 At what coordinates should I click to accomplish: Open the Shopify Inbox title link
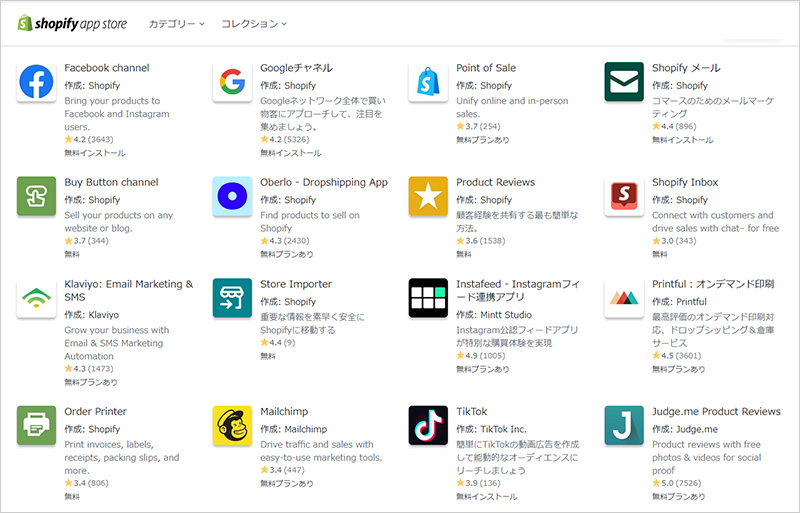tap(685, 182)
